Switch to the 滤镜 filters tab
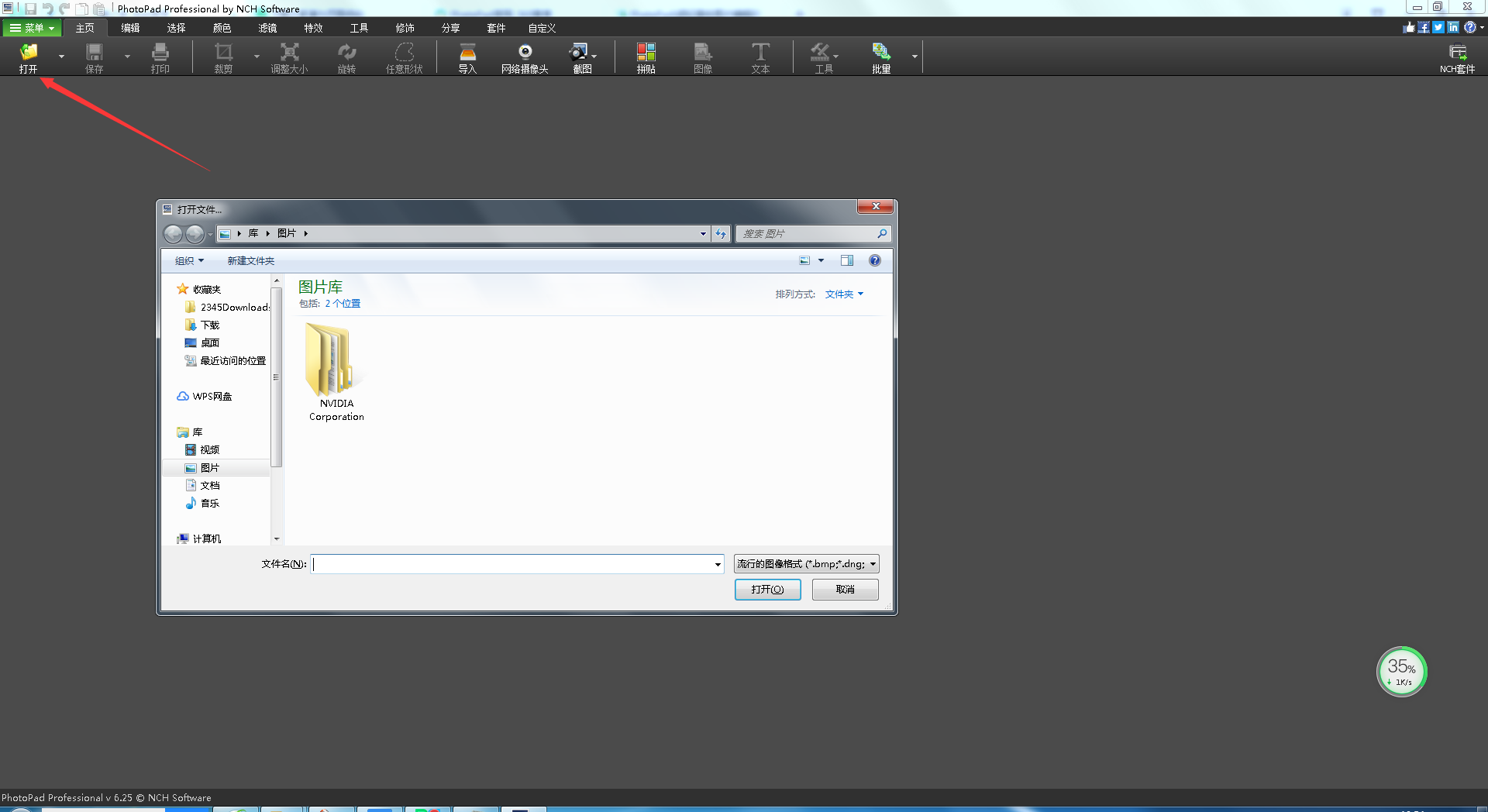The height and width of the screenshot is (812, 1488). click(x=267, y=28)
